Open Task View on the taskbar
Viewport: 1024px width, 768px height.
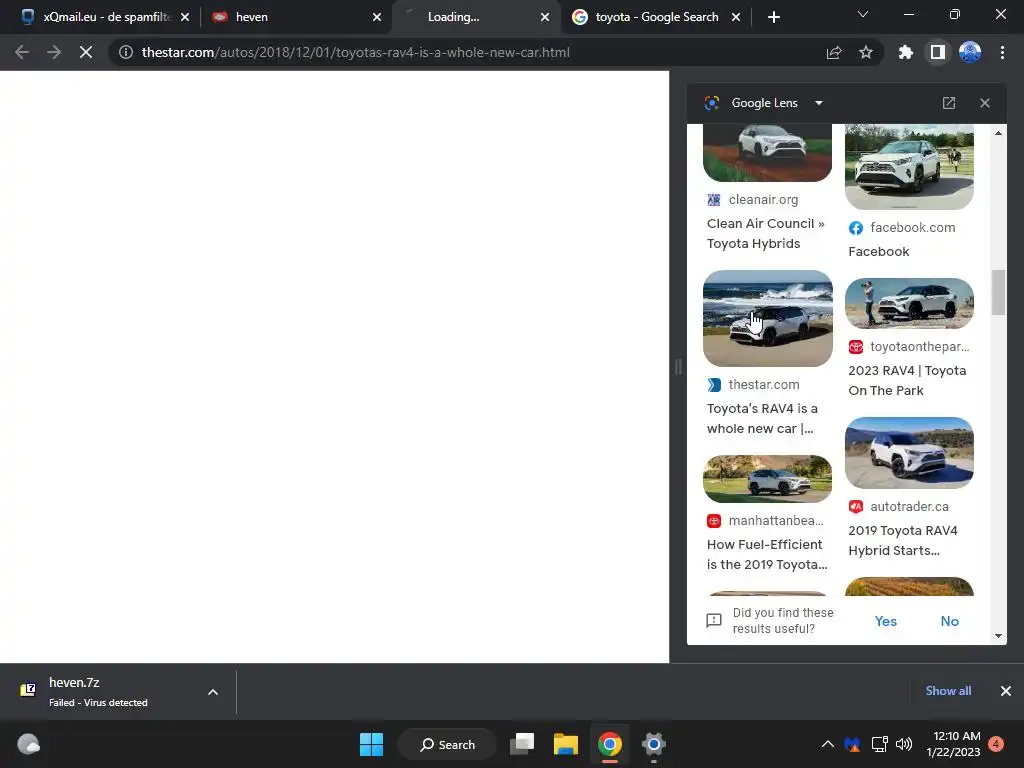(x=522, y=744)
